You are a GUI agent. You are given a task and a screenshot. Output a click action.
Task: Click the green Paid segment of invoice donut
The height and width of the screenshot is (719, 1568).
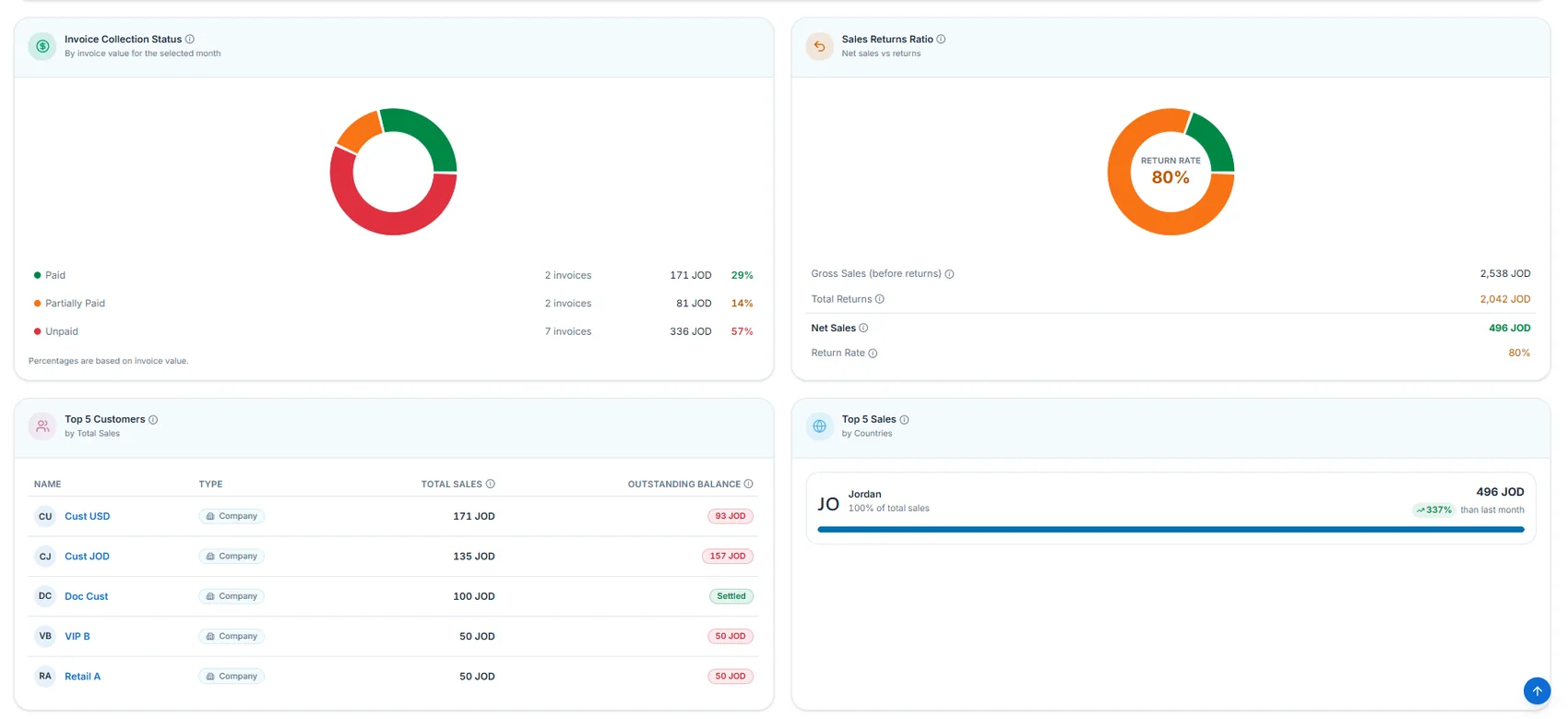coord(430,133)
